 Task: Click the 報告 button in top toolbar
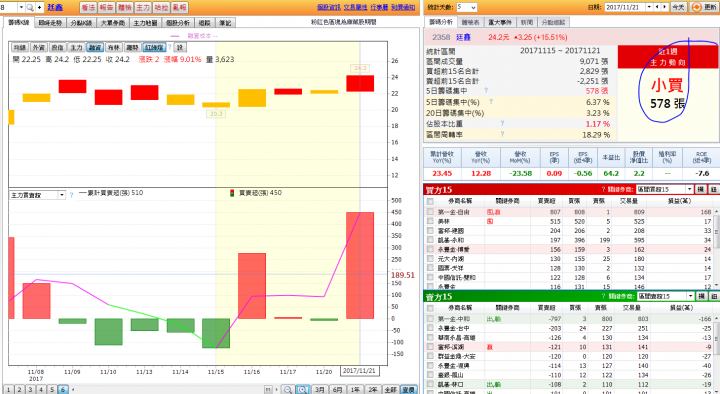[x=107, y=7]
